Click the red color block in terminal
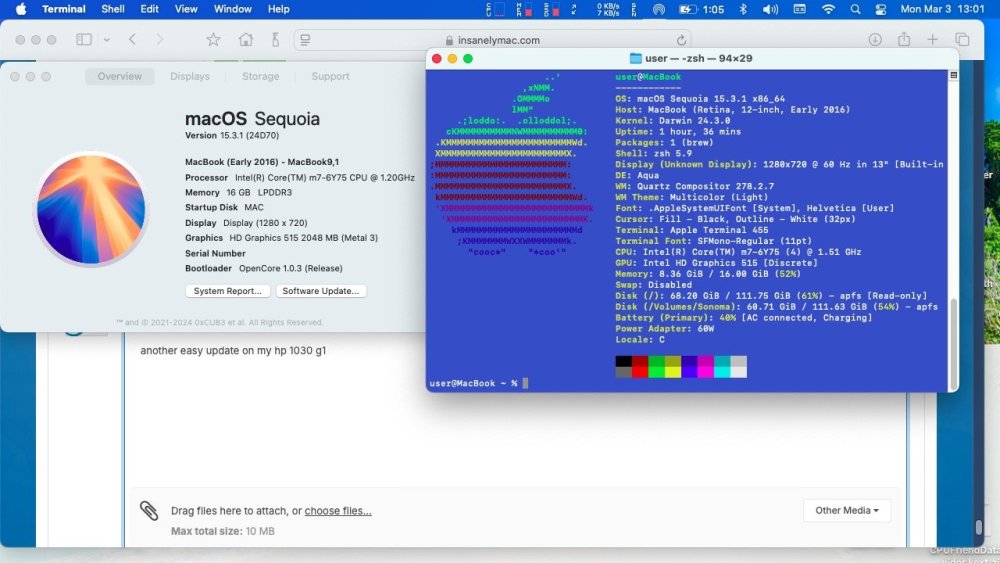Viewport: 1000px width, 563px height. coord(640,372)
